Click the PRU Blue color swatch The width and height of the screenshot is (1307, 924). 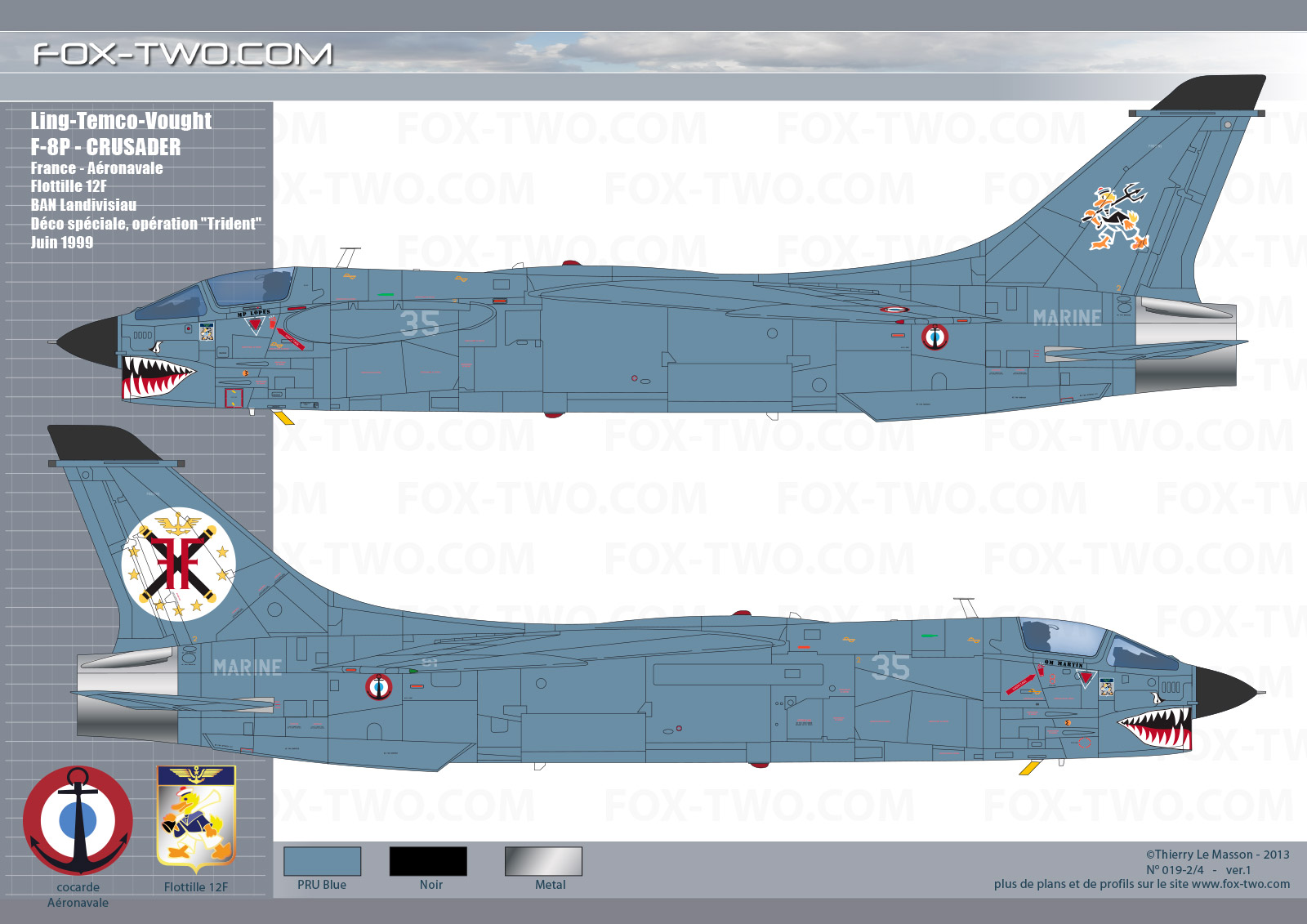pyautogui.click(x=322, y=861)
